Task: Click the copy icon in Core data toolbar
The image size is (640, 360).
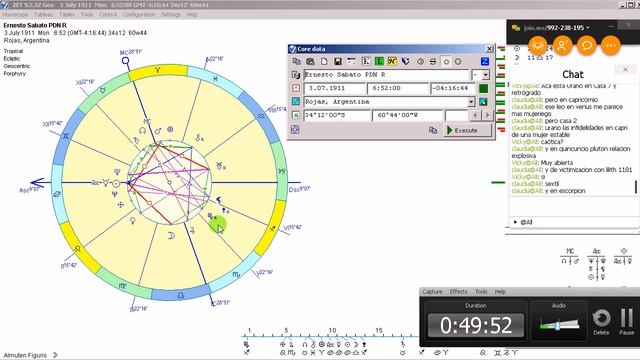Action: click(297, 62)
